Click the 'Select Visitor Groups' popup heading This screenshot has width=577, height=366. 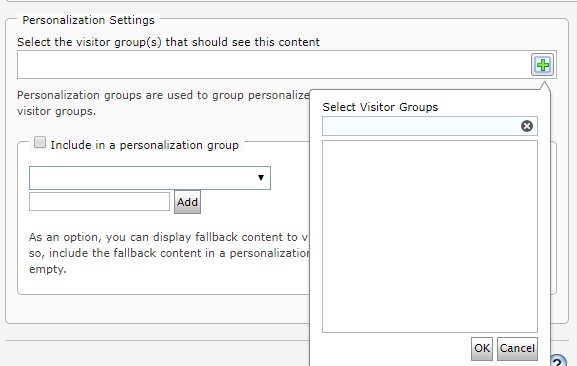click(x=380, y=107)
